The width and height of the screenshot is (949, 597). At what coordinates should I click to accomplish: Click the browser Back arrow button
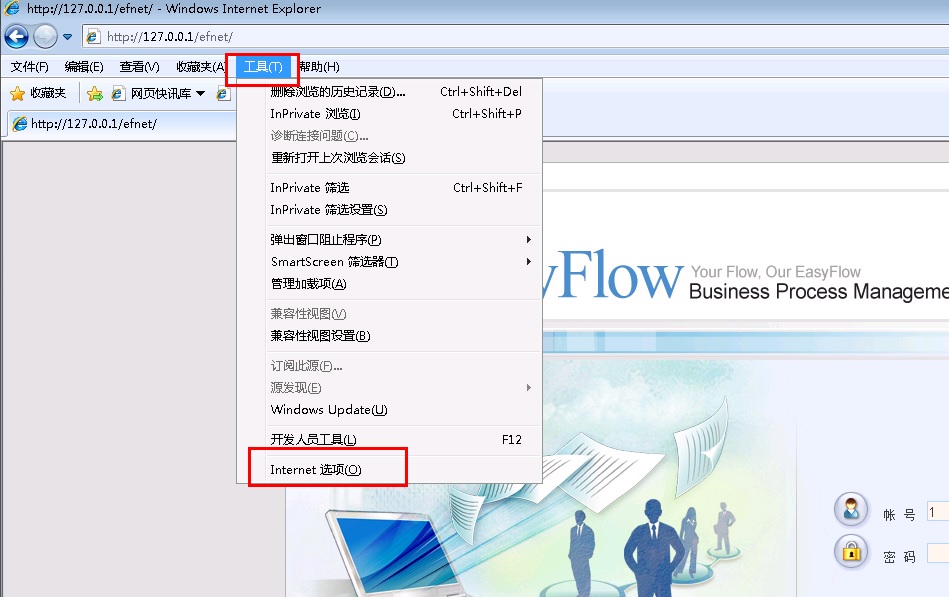point(16,37)
